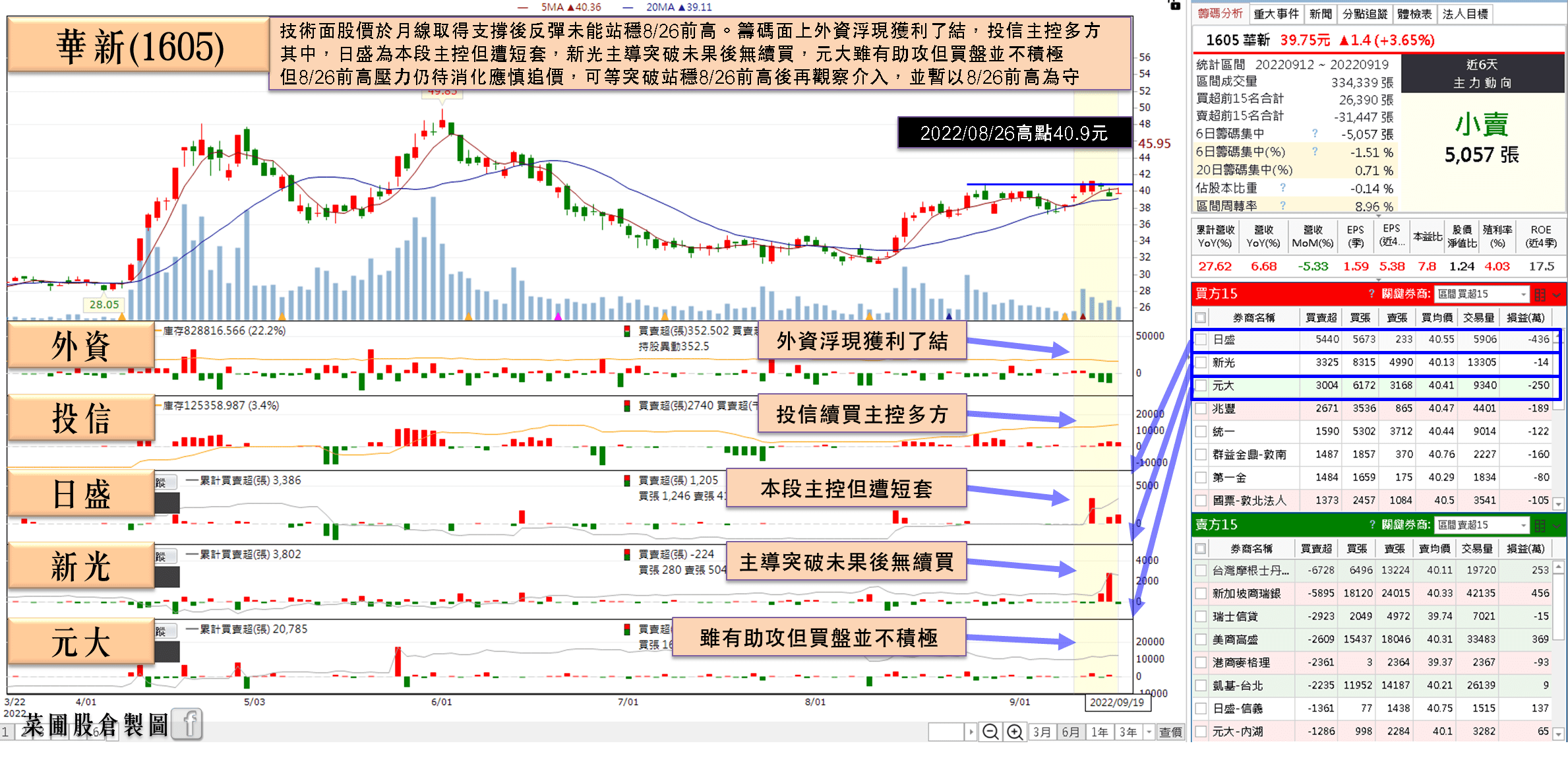Select the 凱基-台北 broker name
The width and height of the screenshot is (1568, 760).
point(1237,685)
